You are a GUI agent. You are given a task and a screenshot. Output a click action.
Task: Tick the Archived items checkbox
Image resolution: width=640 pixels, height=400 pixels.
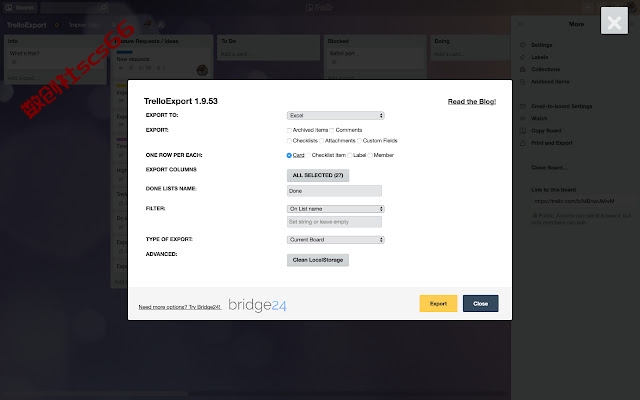point(289,130)
